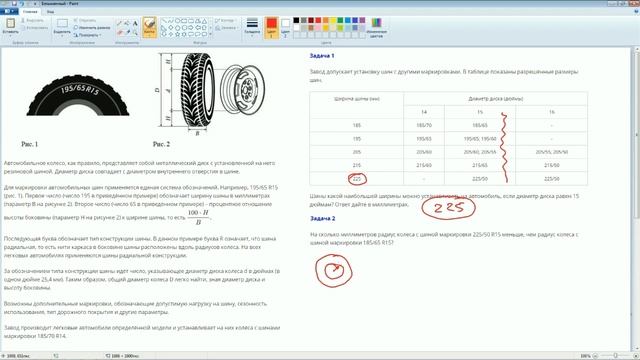Adjust the zoom slider in status bar

click(616, 356)
